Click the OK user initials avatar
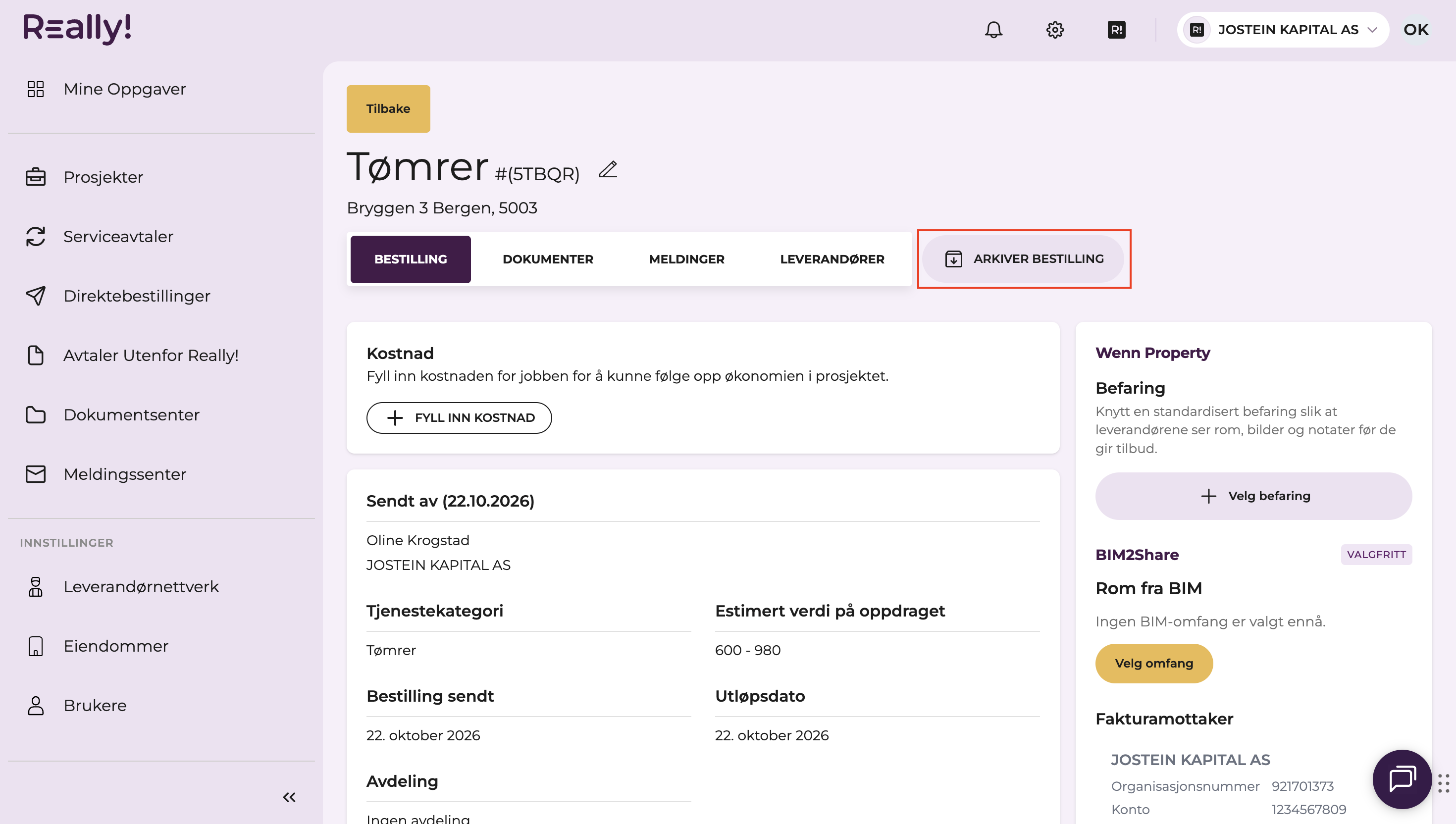This screenshot has height=824, width=1456. pyautogui.click(x=1416, y=29)
